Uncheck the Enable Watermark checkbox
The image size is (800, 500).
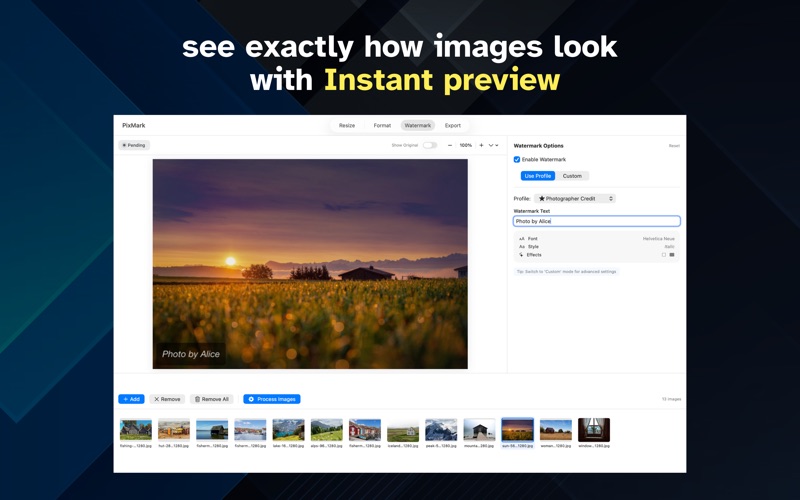click(x=517, y=160)
